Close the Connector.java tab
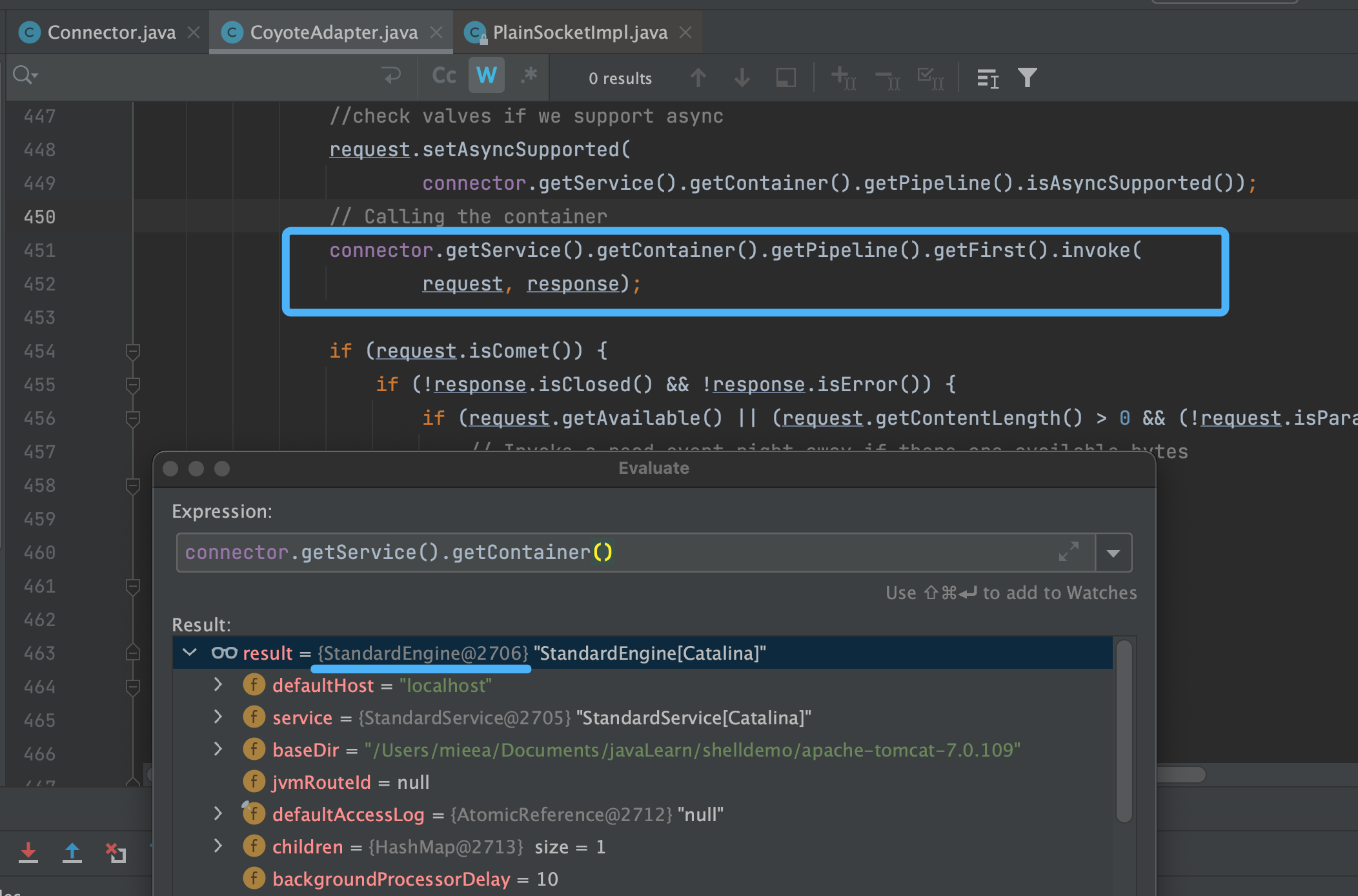Screen dimensions: 1358x896 [x=194, y=32]
